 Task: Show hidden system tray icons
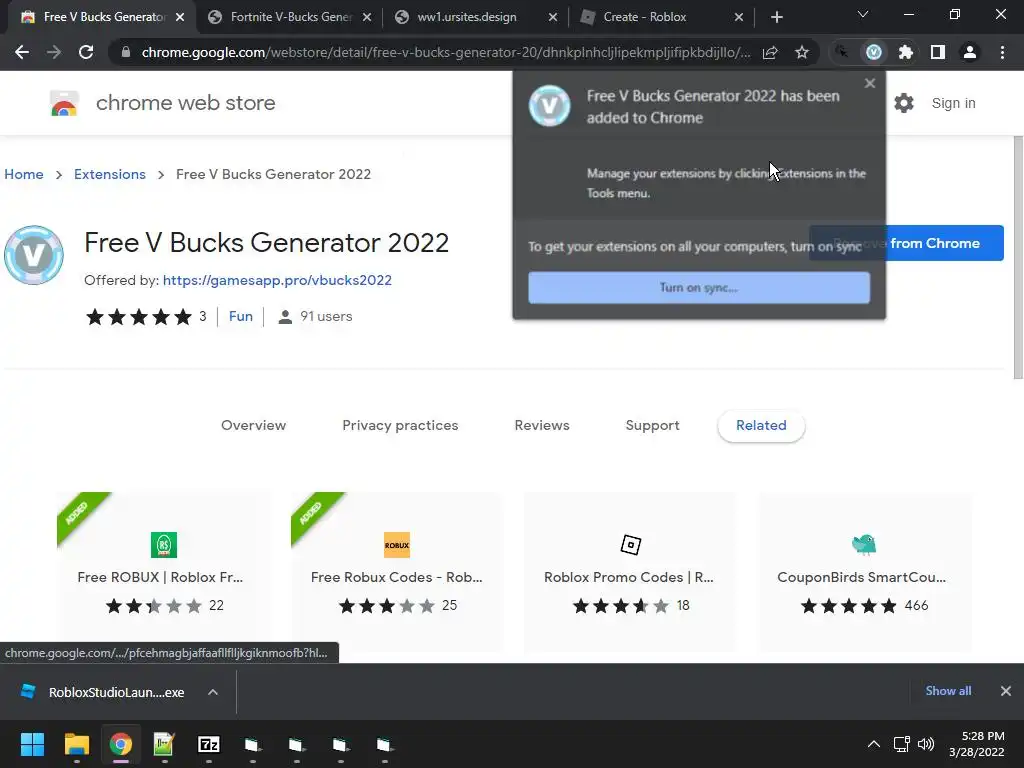(x=873, y=744)
